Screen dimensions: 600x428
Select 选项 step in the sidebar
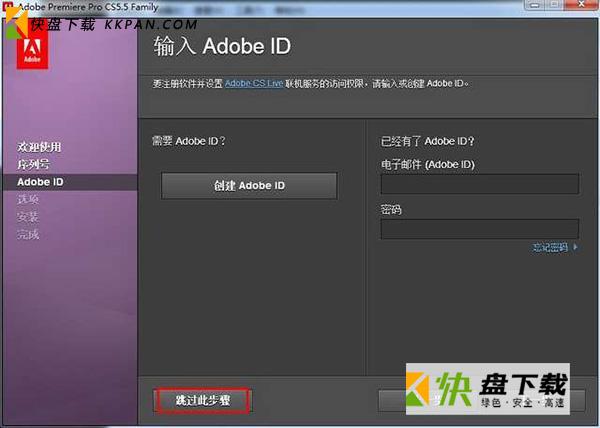click(x=28, y=199)
